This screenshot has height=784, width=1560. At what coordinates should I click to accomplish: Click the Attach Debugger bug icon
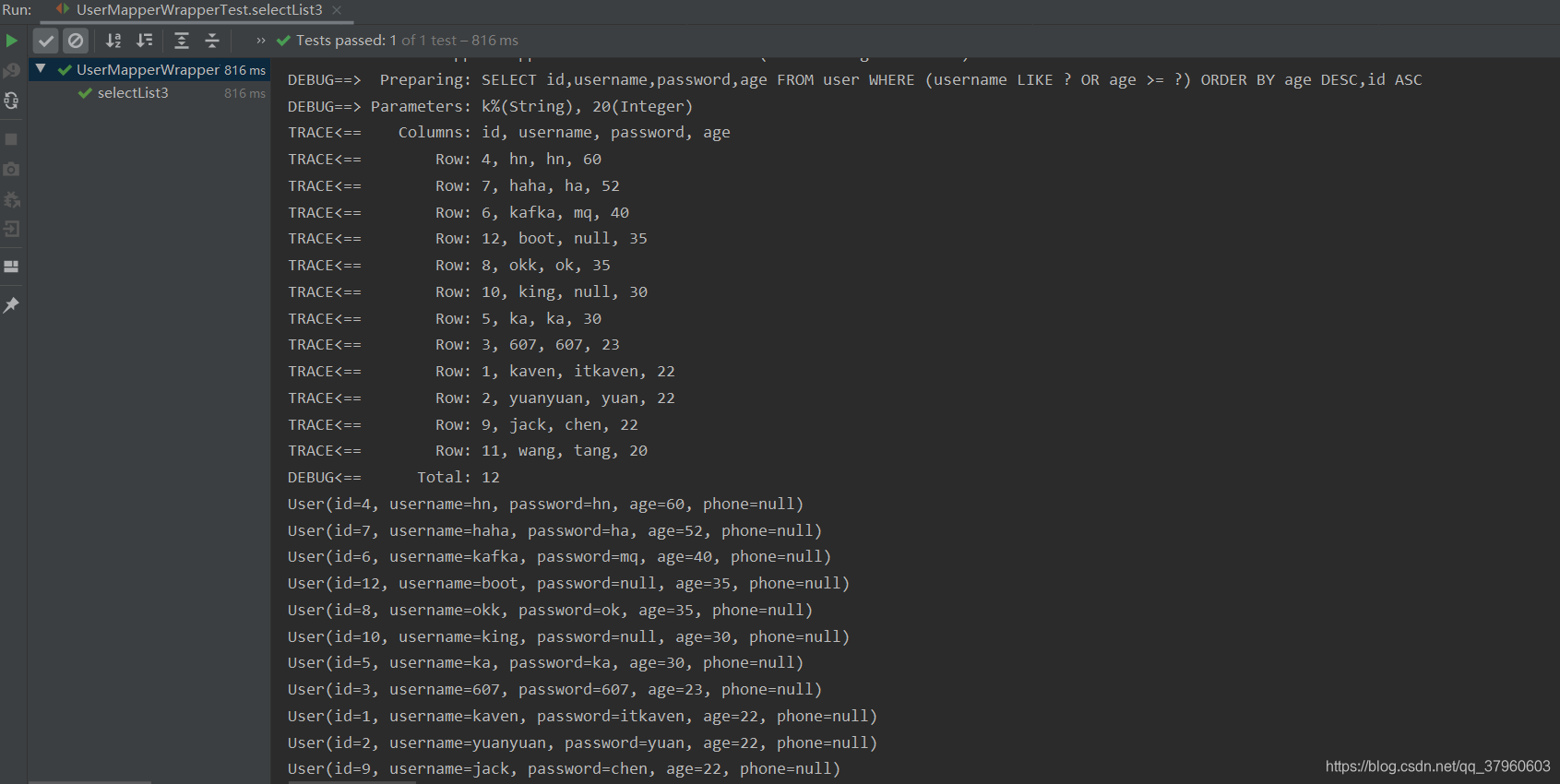pyautogui.click(x=12, y=199)
